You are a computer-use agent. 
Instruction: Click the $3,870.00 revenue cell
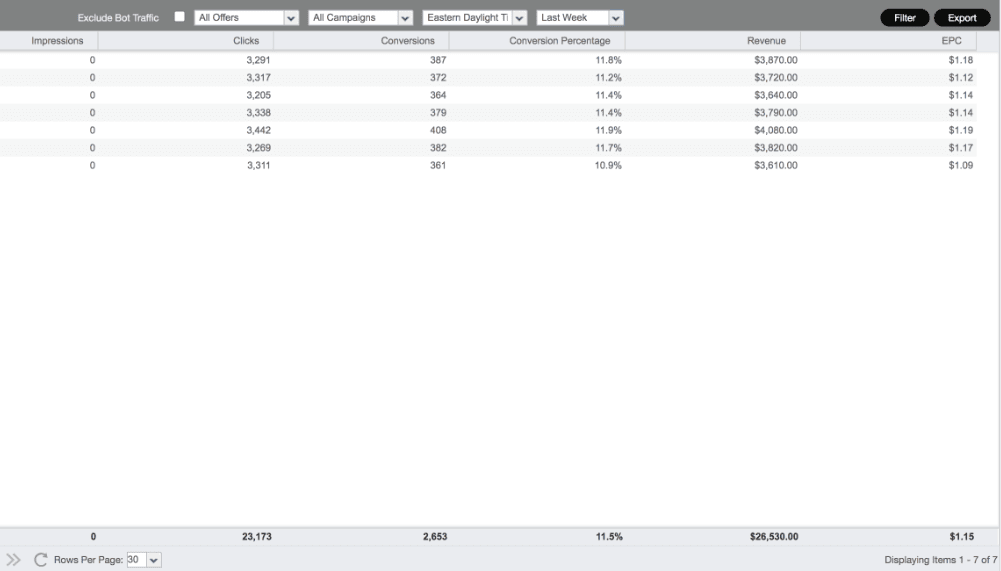(775, 60)
